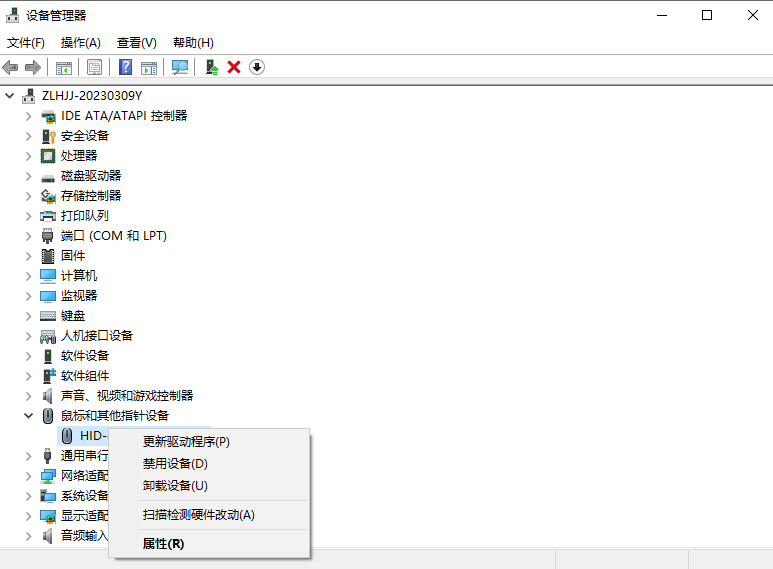This screenshot has height=569, width=773.
Task: Click the IDE ATA/ATAPI controller icon
Action: coord(48,116)
